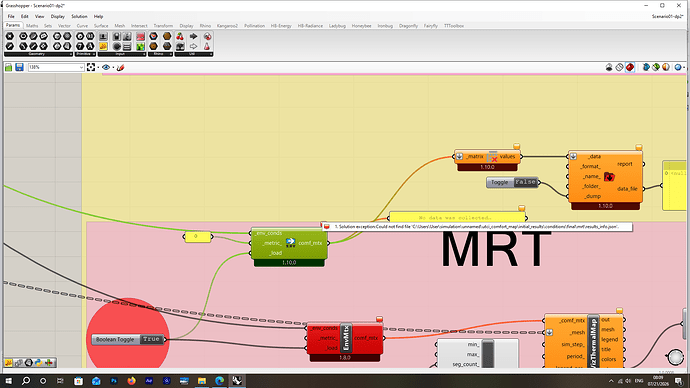Expand arrow on the _data input
Image resolution: width=690 pixels, height=388 pixels.
pos(573,156)
